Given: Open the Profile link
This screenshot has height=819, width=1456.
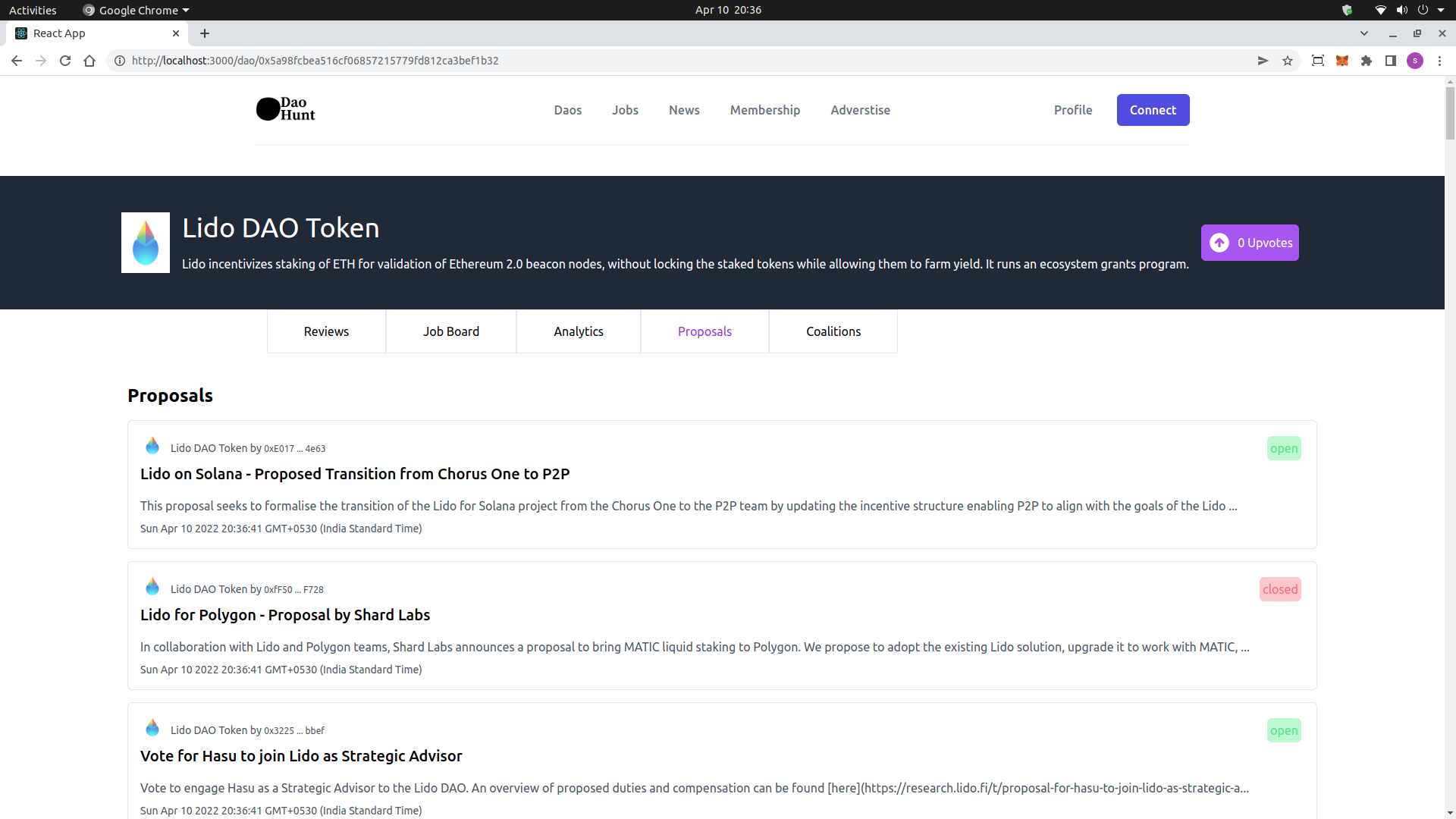Looking at the screenshot, I should click(1073, 110).
